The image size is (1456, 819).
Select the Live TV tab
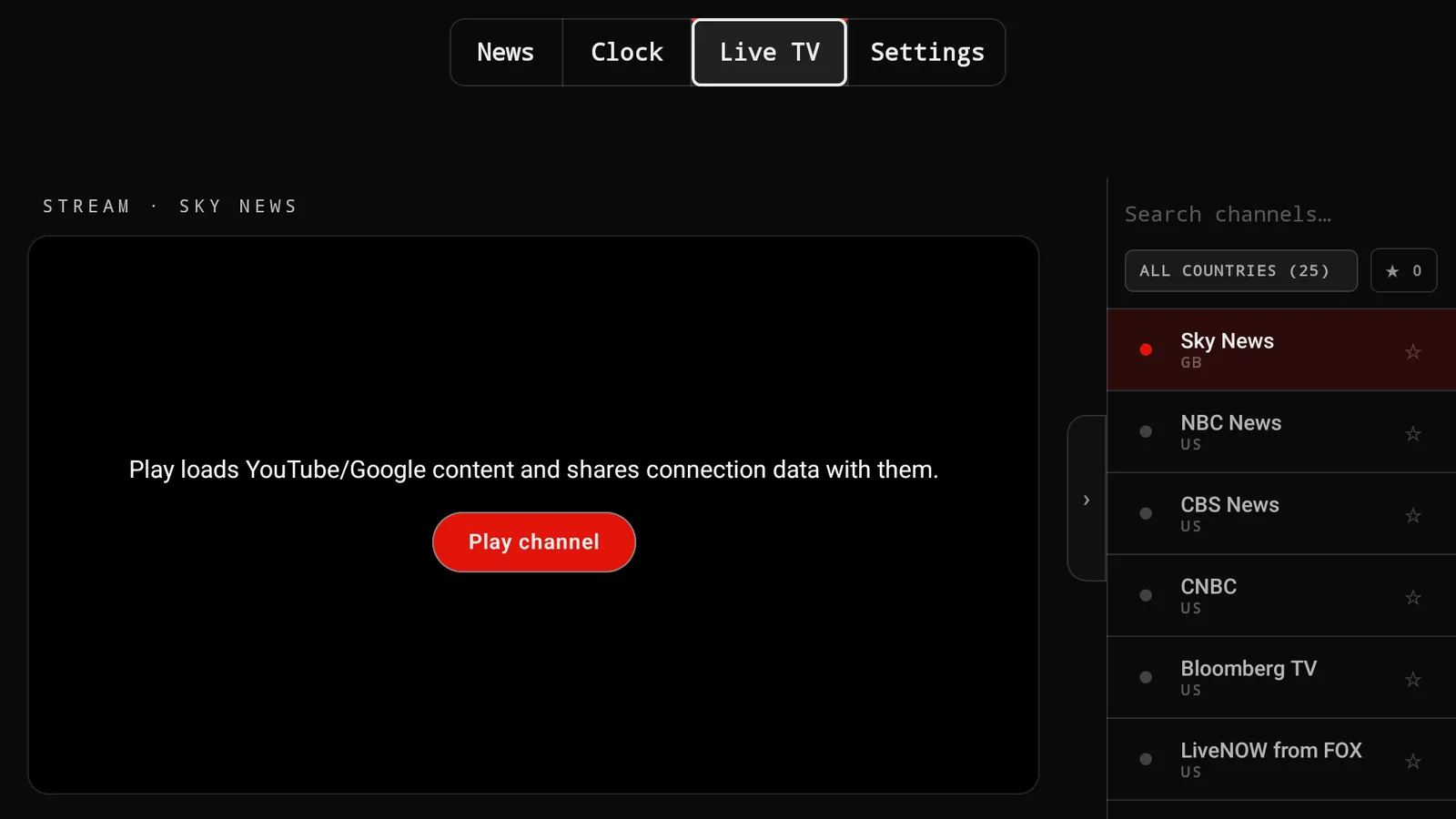pyautogui.click(x=769, y=52)
